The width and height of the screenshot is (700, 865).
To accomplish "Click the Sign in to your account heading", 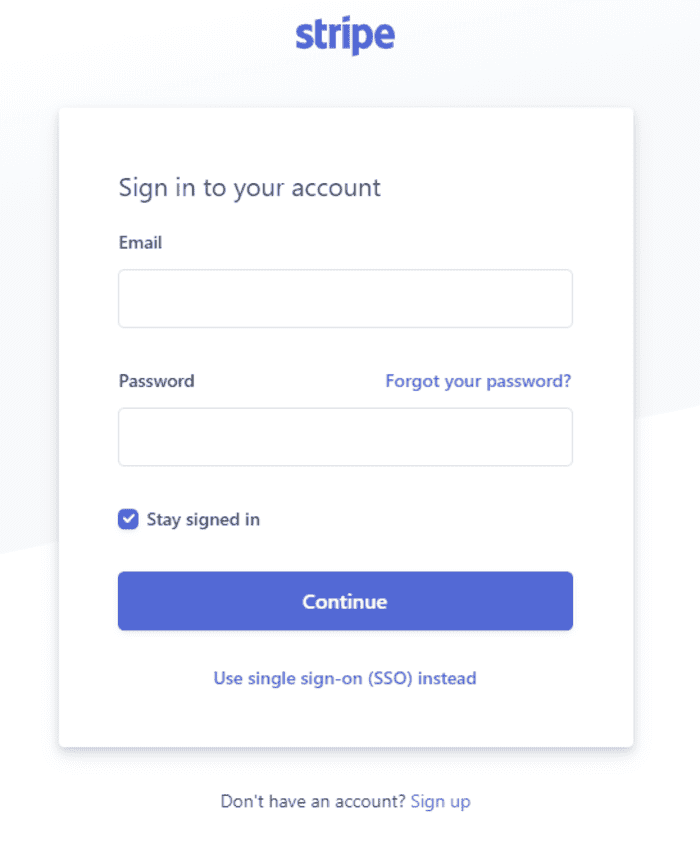I will 250,188.
